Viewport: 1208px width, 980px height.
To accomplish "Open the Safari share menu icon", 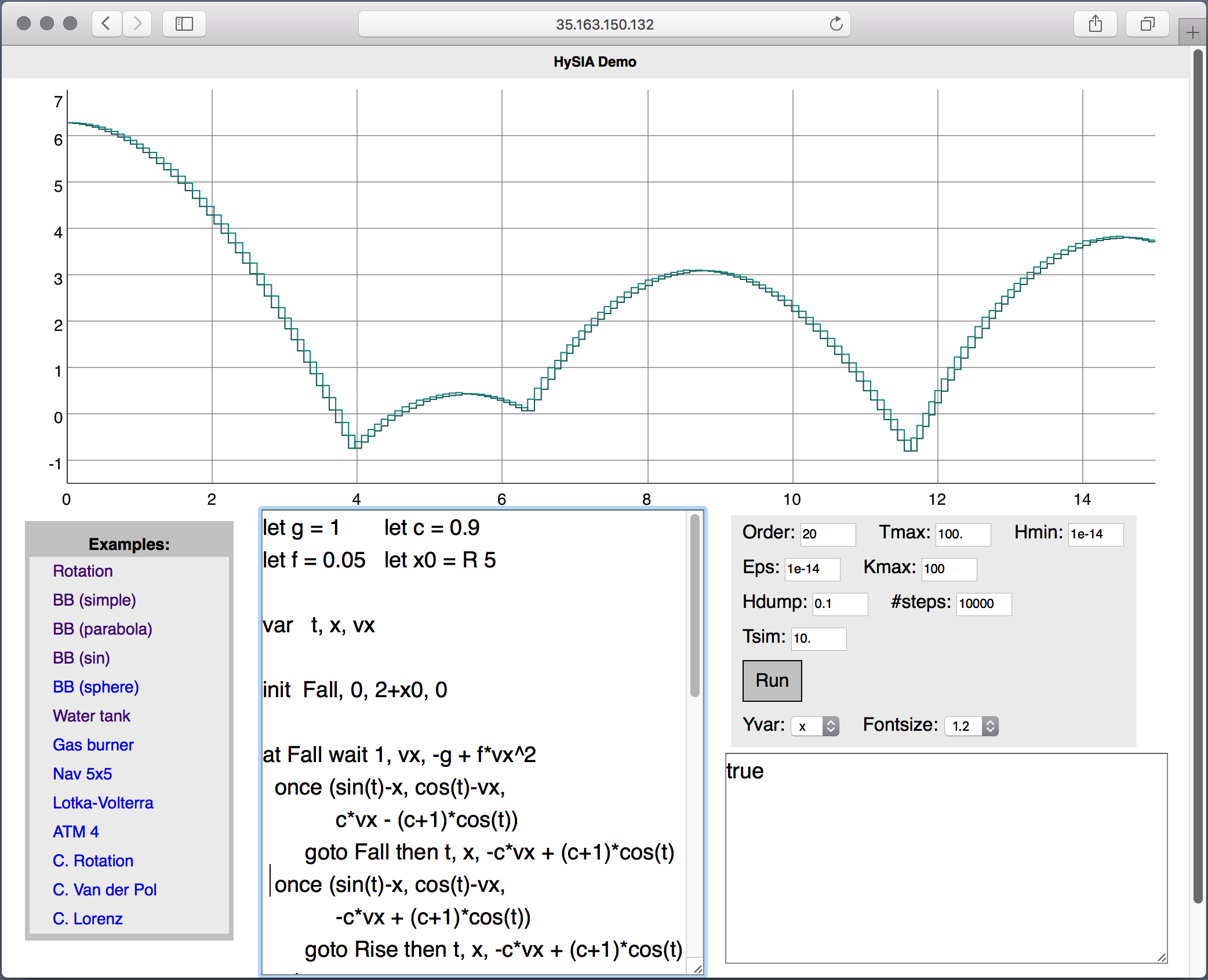I will [1095, 24].
